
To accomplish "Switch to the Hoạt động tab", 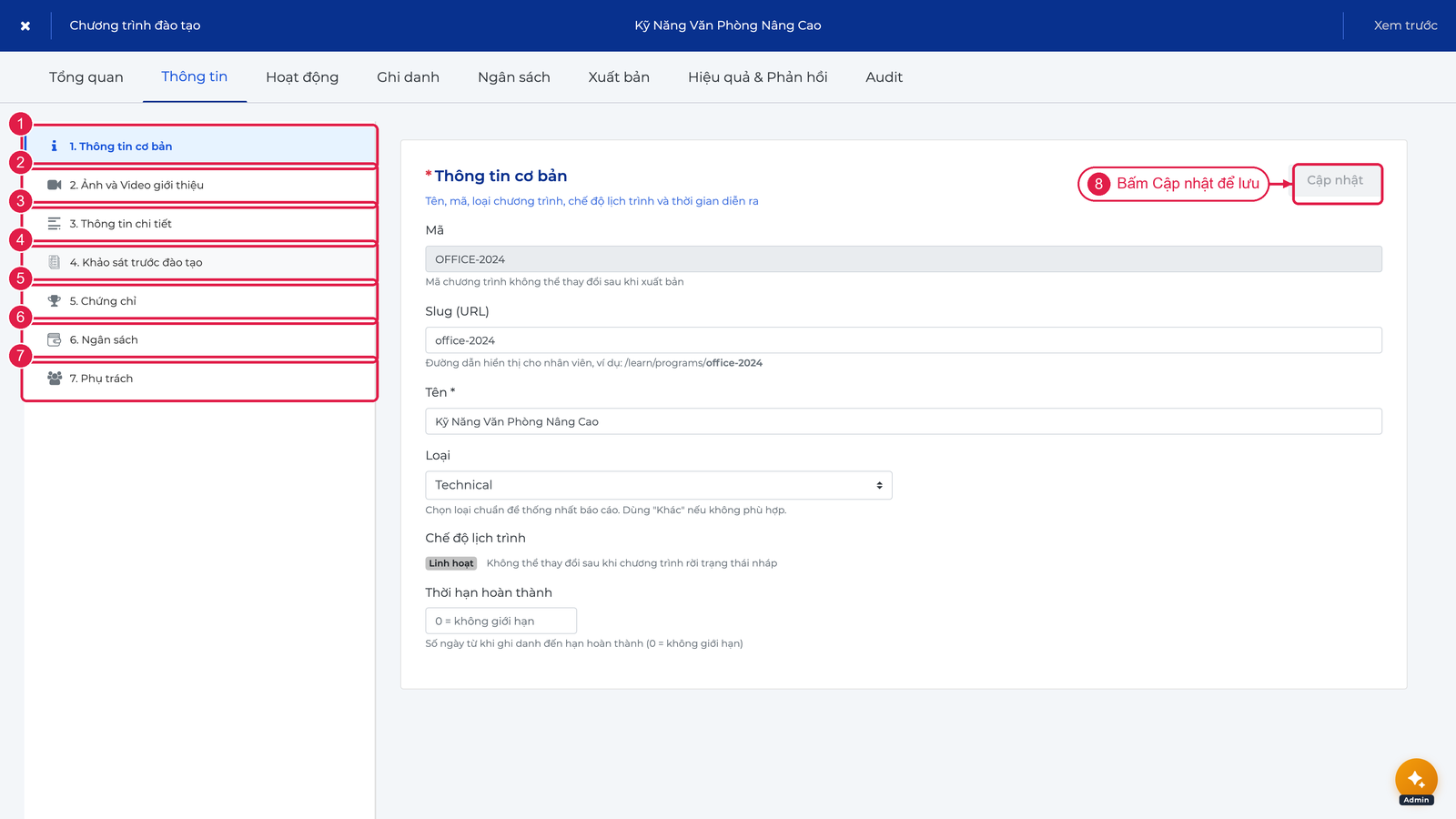I will pos(302,77).
